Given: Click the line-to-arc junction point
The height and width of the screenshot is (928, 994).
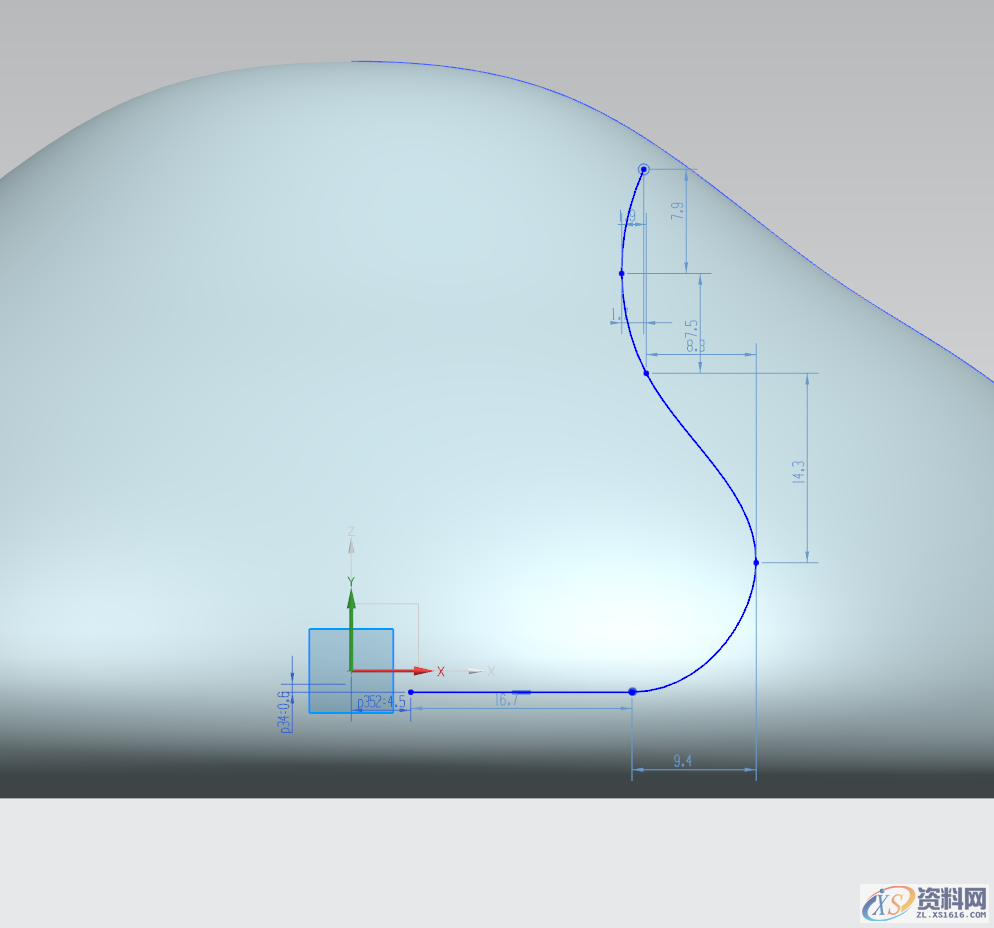Looking at the screenshot, I should [632, 691].
